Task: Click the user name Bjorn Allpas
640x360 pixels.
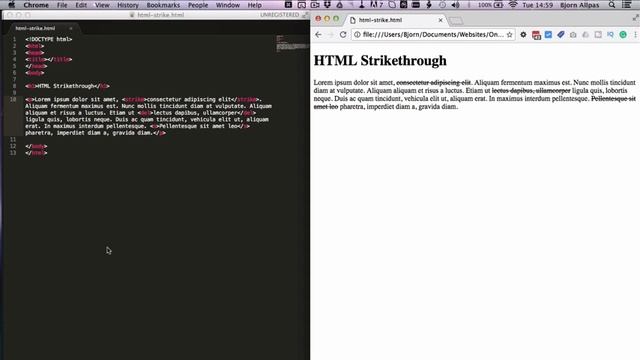Action: (x=580, y=5)
